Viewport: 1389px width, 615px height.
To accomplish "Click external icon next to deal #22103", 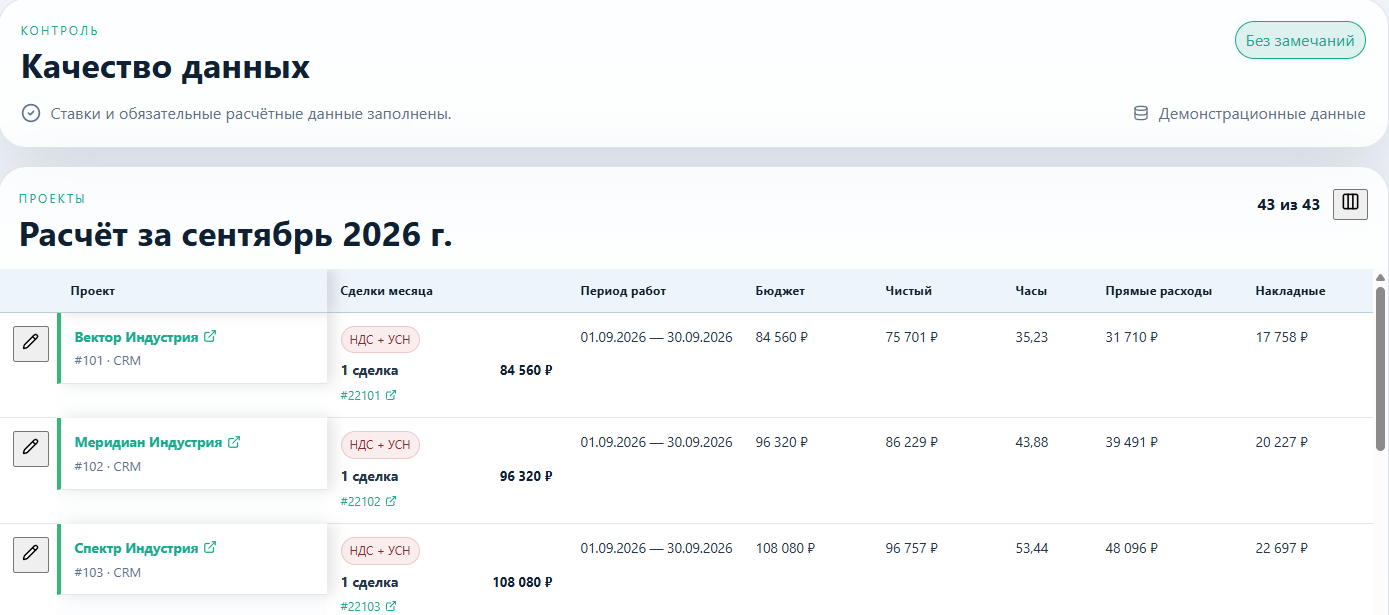I will point(391,606).
